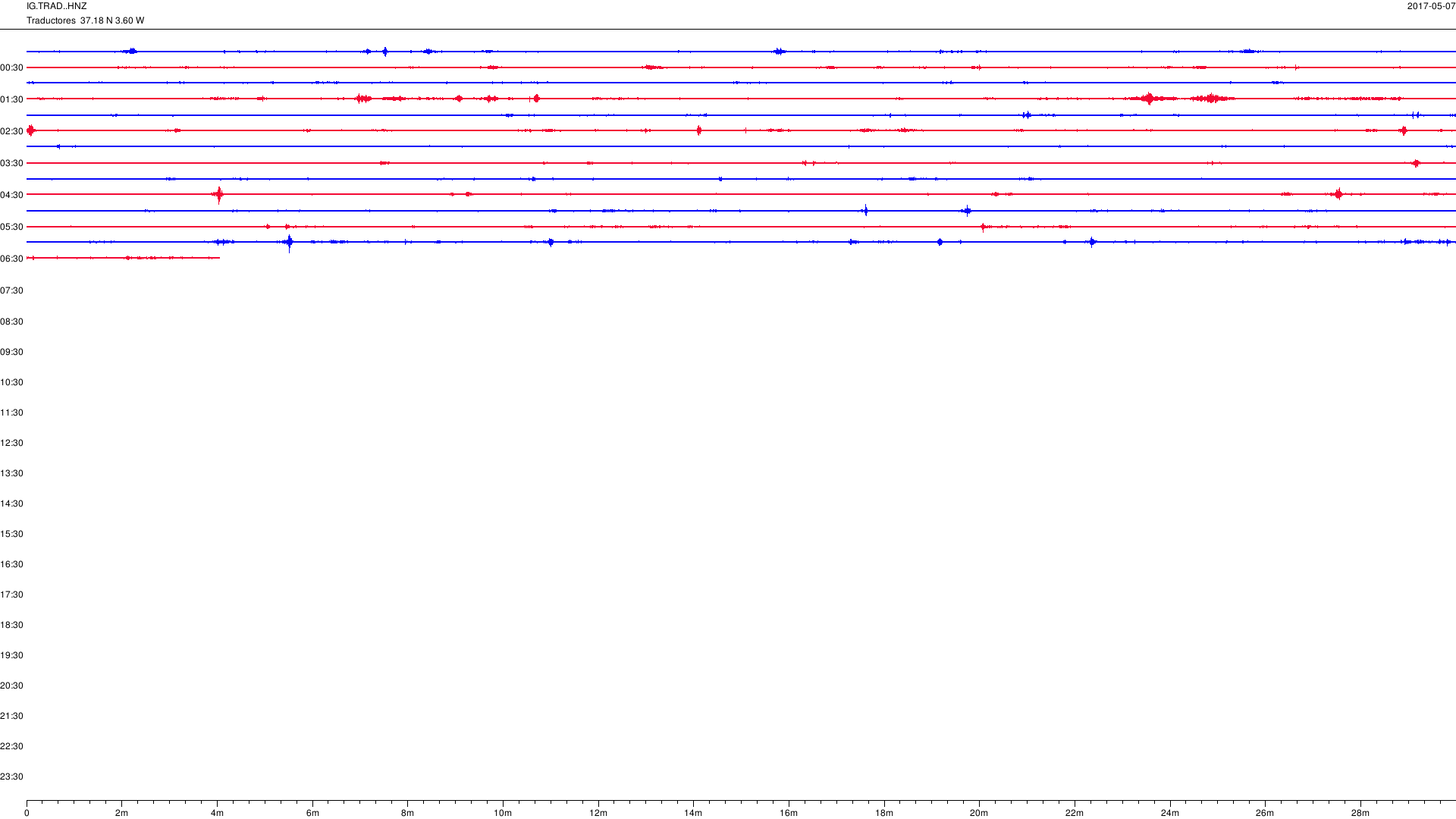1456x819 pixels.
Task: Select the 20:30 time label
Action: click(11, 686)
